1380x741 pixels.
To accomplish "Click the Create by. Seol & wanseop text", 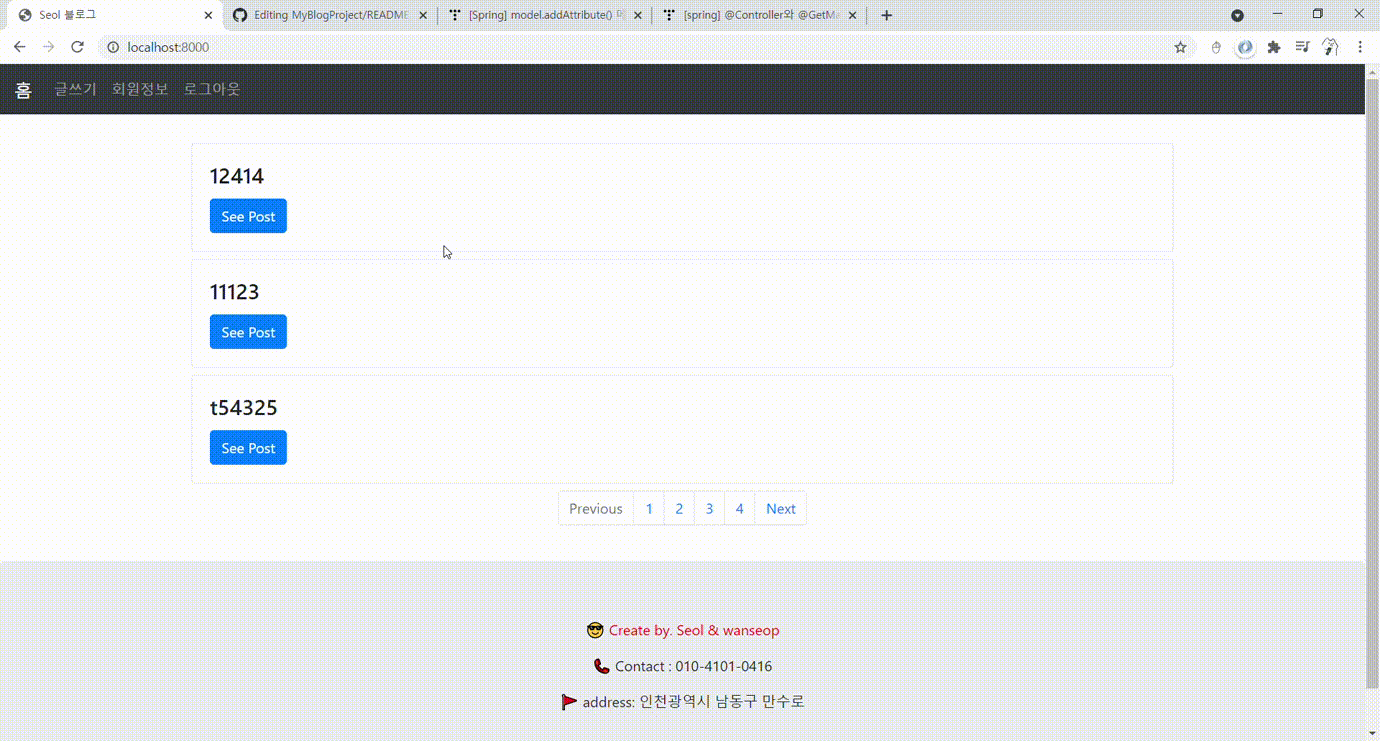I will click(x=694, y=630).
